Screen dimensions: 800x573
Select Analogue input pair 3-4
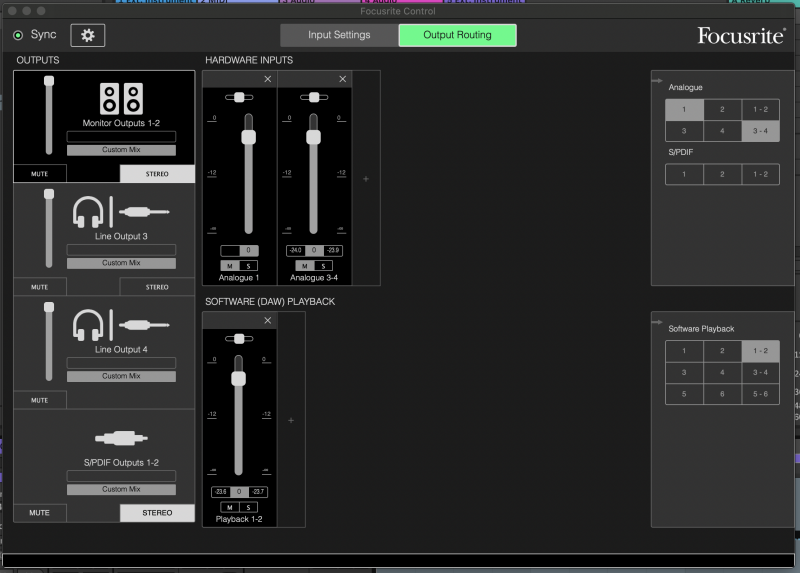[760, 131]
